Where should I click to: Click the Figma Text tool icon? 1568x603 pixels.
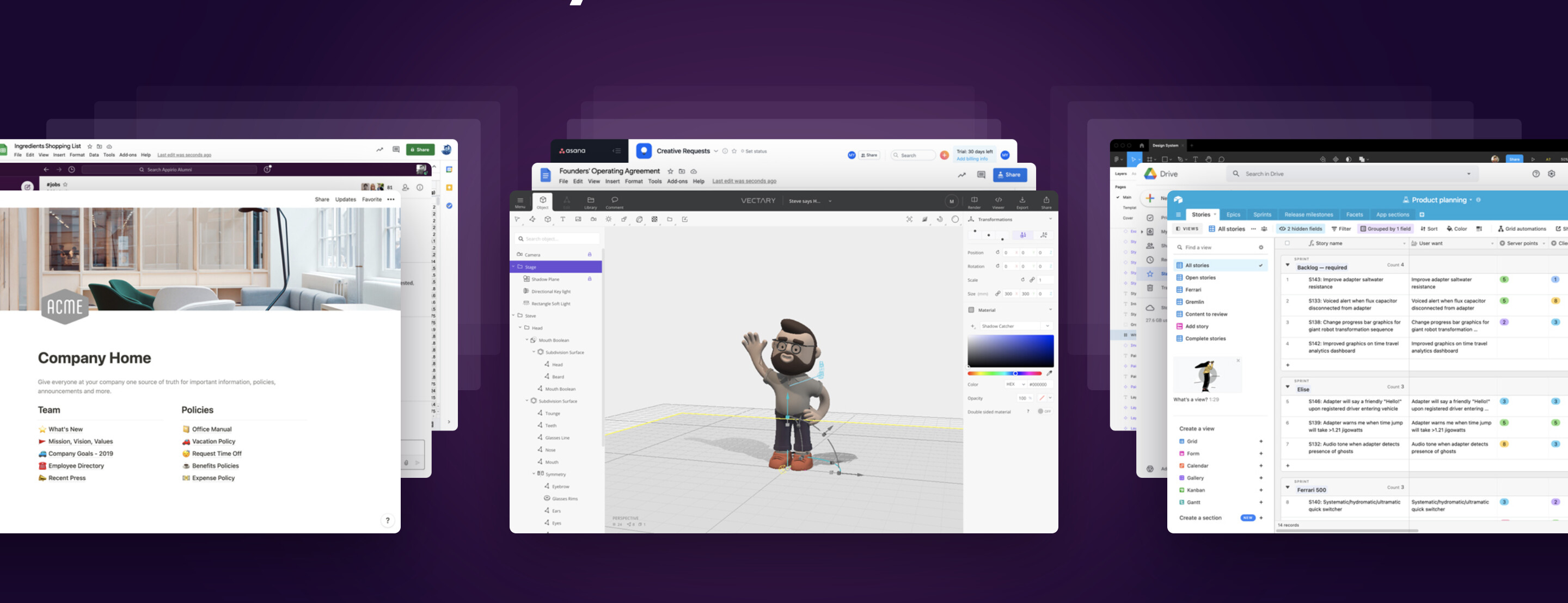pos(1195,159)
